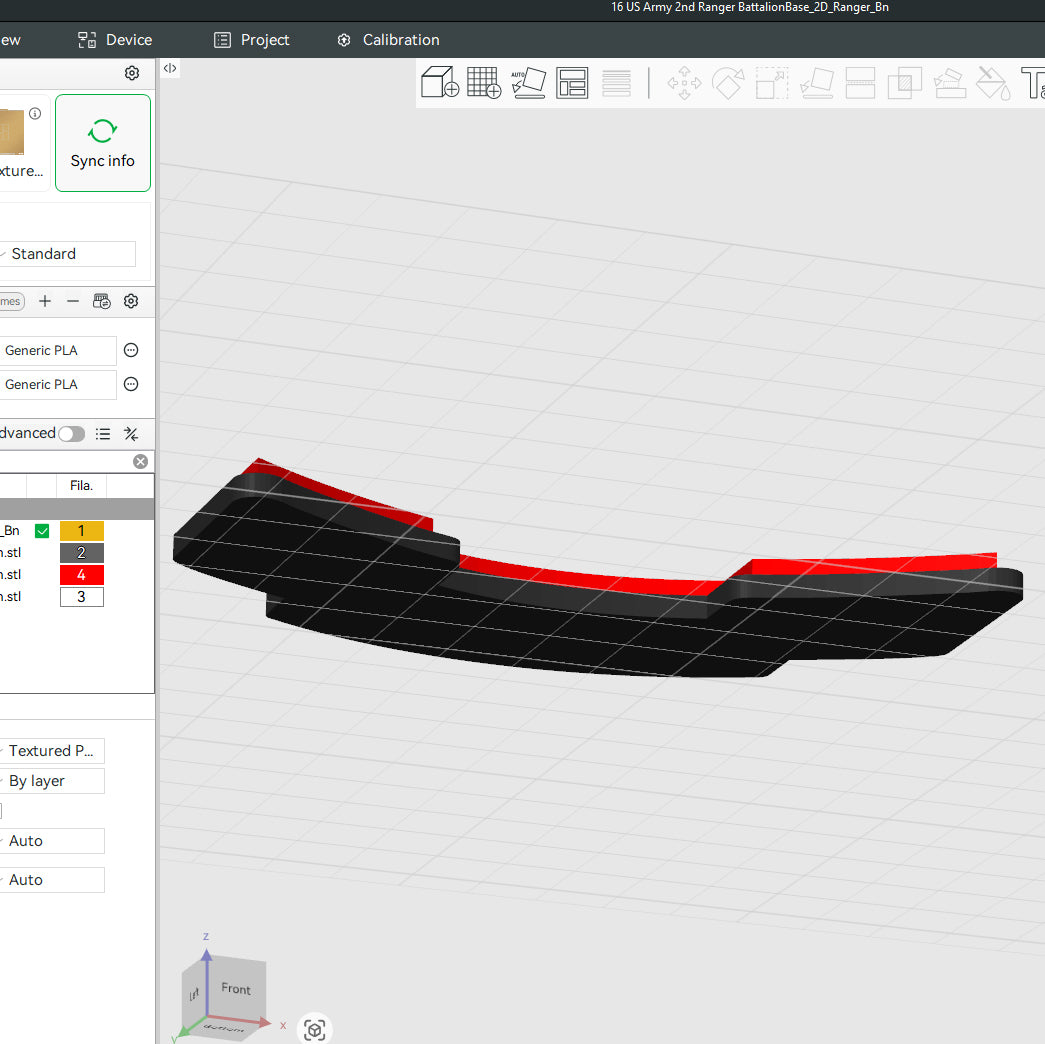Toggle the Advanced mode switch
The width and height of the screenshot is (1045, 1044).
pyautogui.click(x=71, y=434)
